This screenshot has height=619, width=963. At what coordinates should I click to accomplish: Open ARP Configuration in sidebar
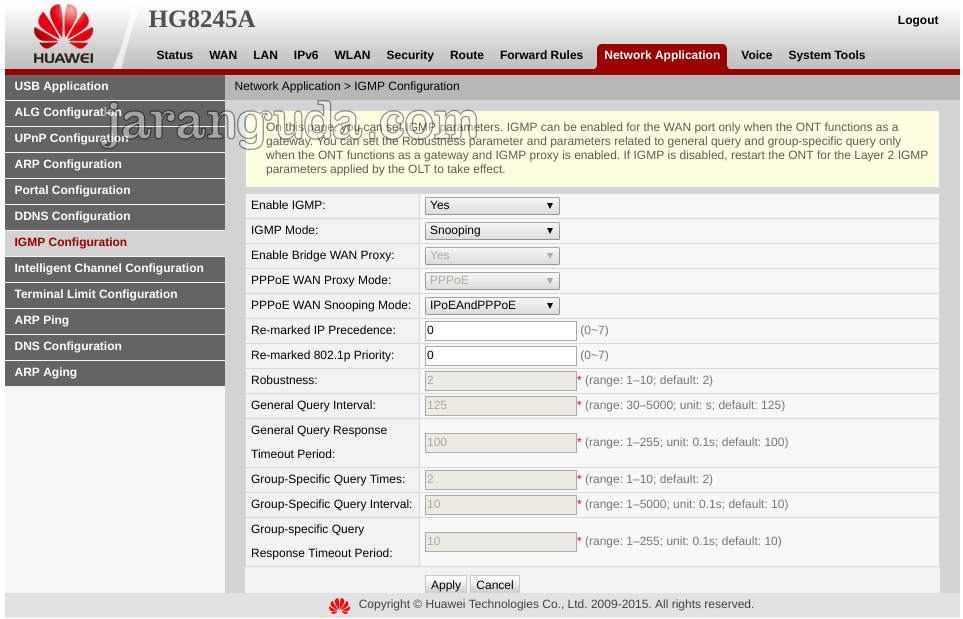click(115, 165)
